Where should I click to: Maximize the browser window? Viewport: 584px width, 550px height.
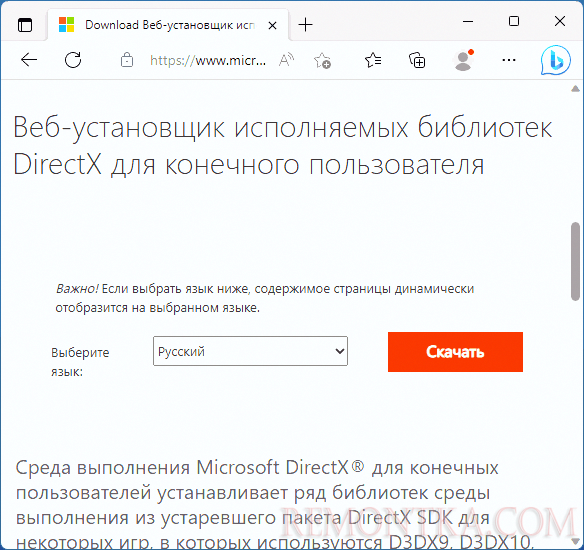pyautogui.click(x=514, y=21)
